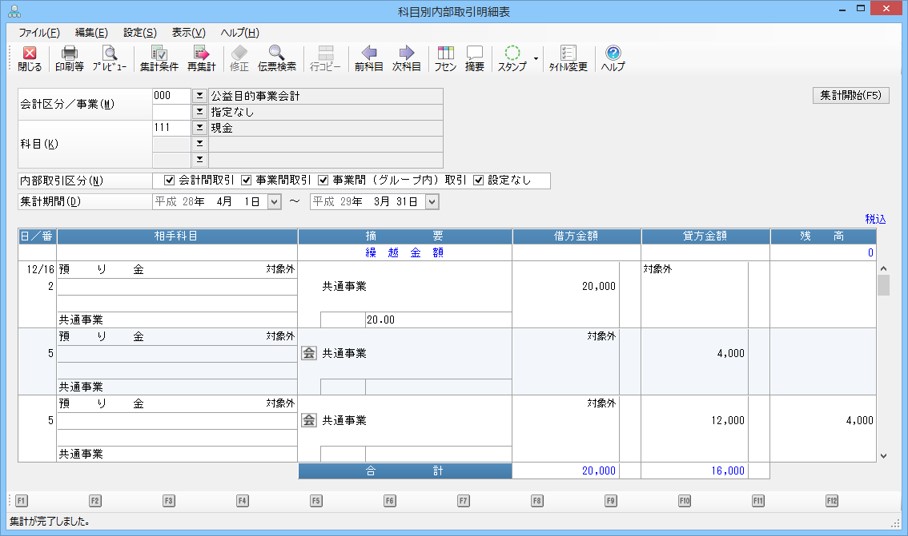Go to 前科目 previous account
Viewport: 908px width, 536px height.
coord(368,58)
